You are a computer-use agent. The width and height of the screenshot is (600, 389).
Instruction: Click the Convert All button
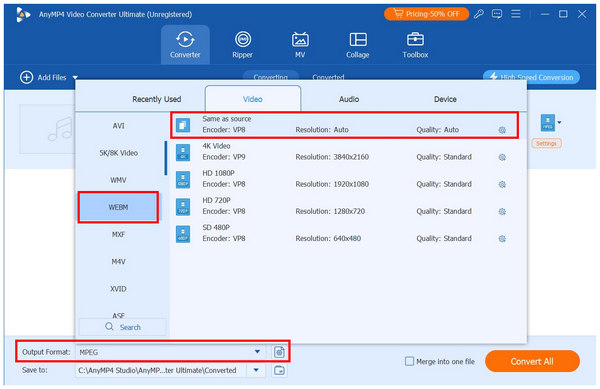click(x=532, y=361)
